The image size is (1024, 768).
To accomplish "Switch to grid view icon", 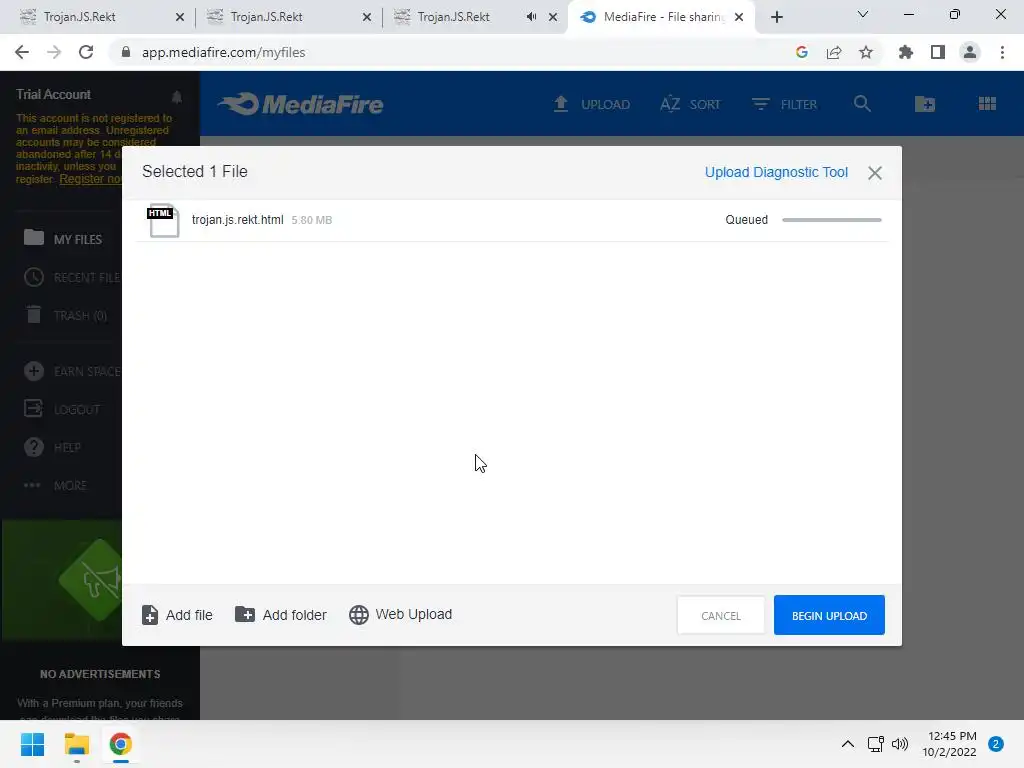I will [x=987, y=104].
